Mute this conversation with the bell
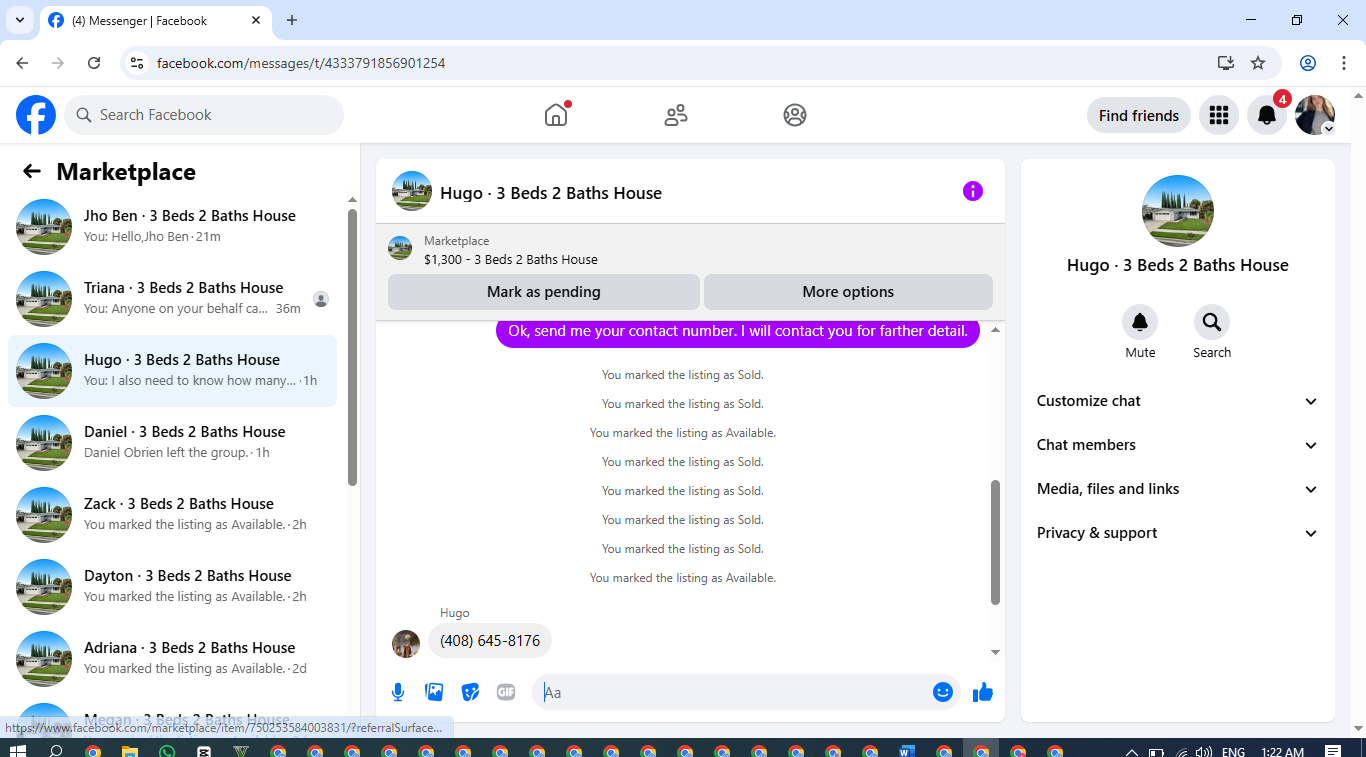1366x757 pixels. coord(1140,322)
